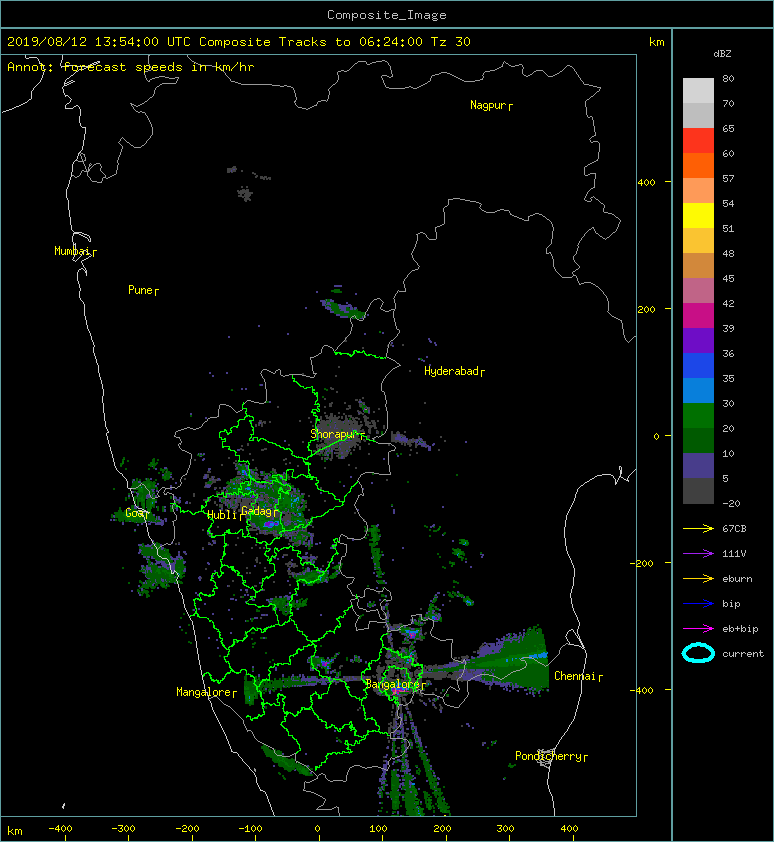Click the Gadag city label
The height and width of the screenshot is (842, 774).
tap(257, 511)
